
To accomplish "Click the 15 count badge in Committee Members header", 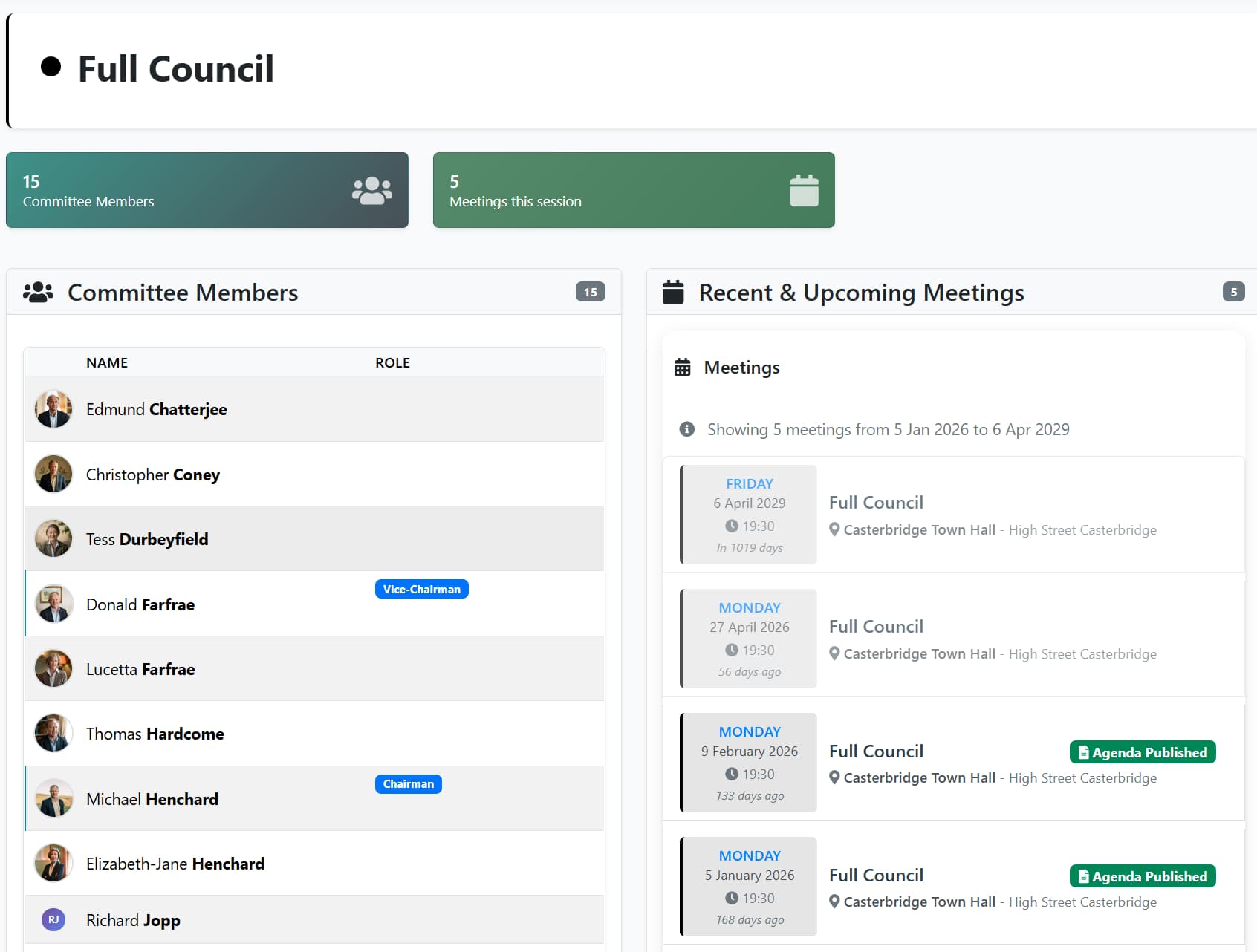I will point(591,292).
